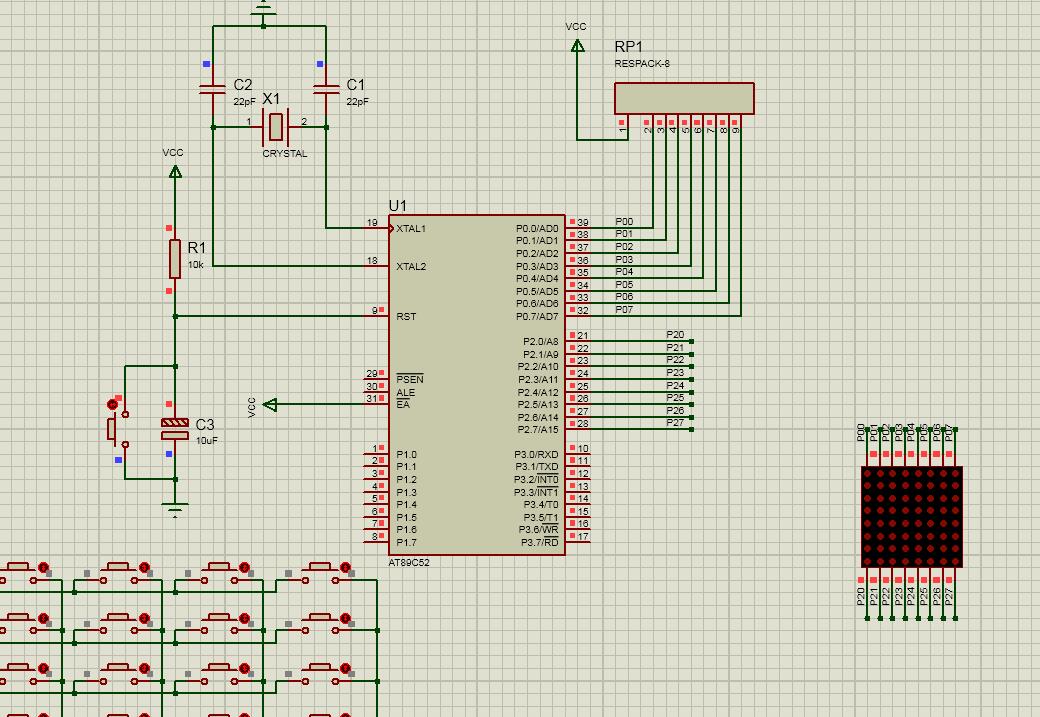The image size is (1040, 717).
Task: Click the P27 label below the LED matrix
Action: tap(948, 596)
